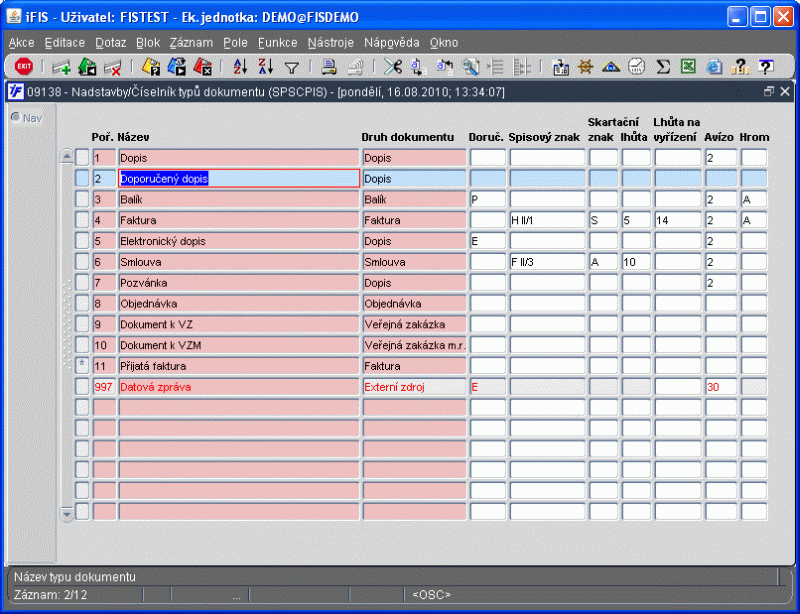The height and width of the screenshot is (614, 800).
Task: Click the pyramid-shaped toolbar icon
Action: 611,67
